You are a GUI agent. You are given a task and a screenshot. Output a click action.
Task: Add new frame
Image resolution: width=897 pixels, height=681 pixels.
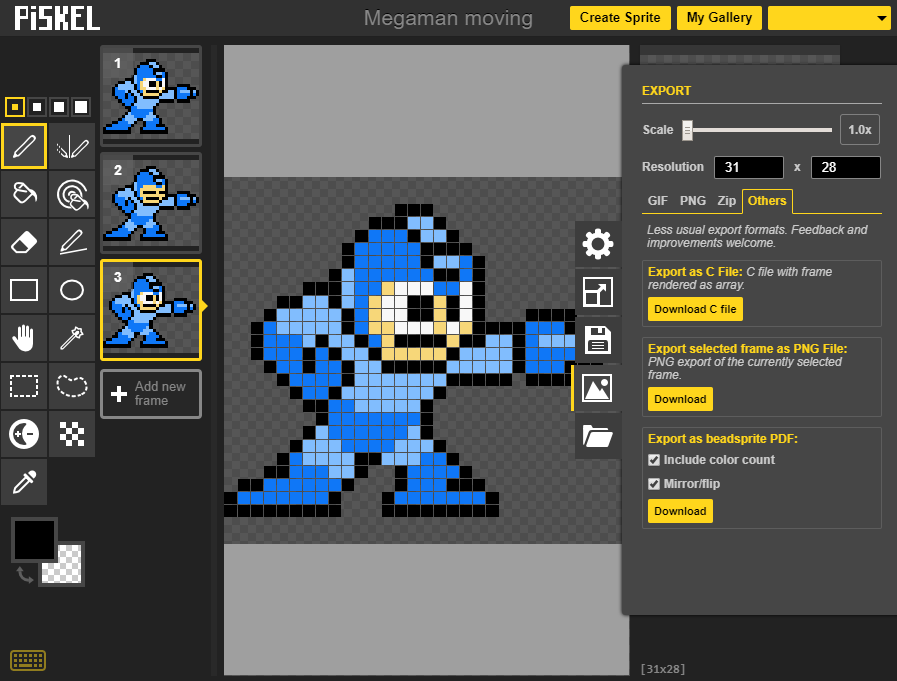point(151,394)
